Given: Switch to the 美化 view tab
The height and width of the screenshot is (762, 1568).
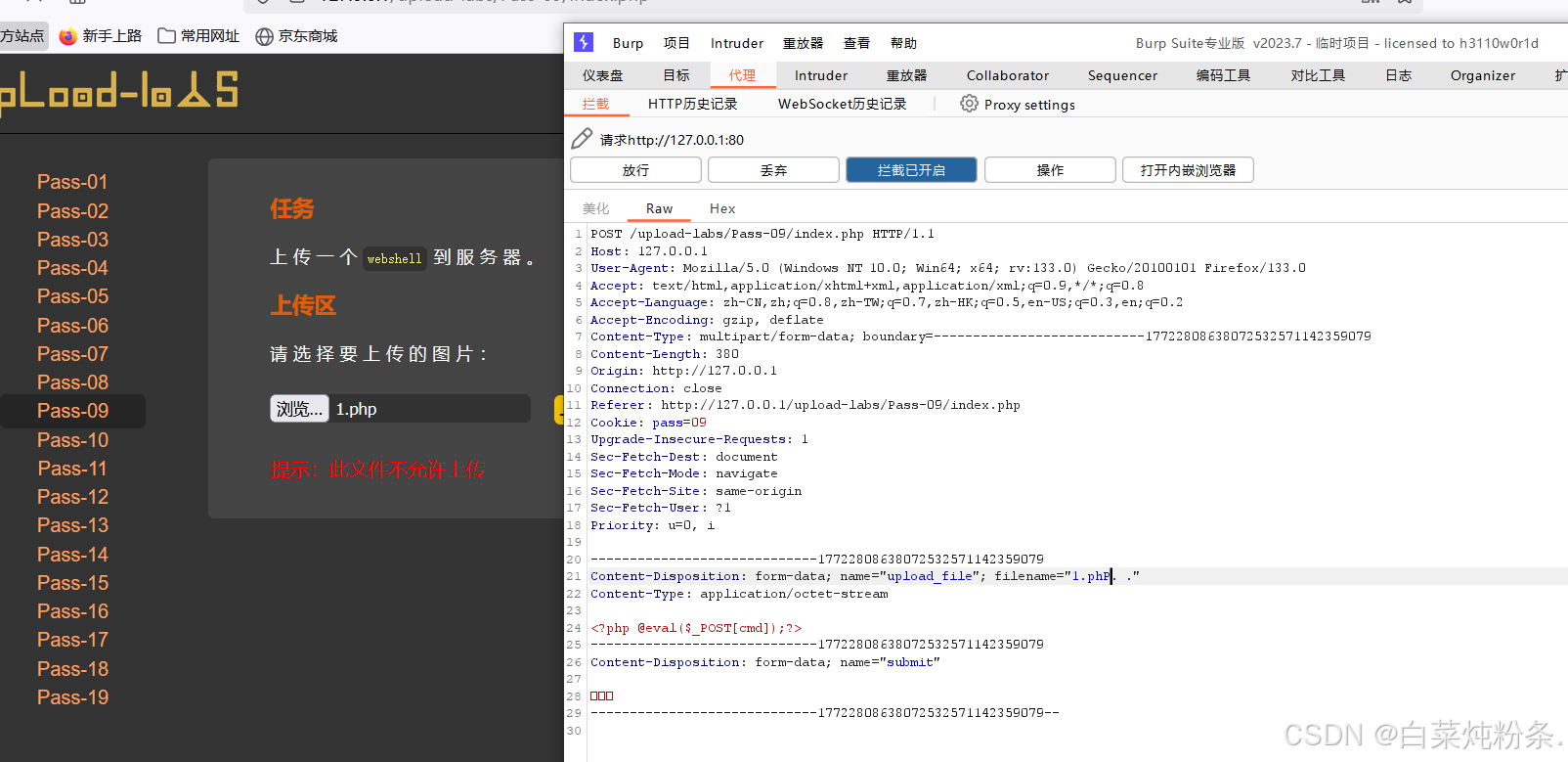Looking at the screenshot, I should tap(596, 208).
